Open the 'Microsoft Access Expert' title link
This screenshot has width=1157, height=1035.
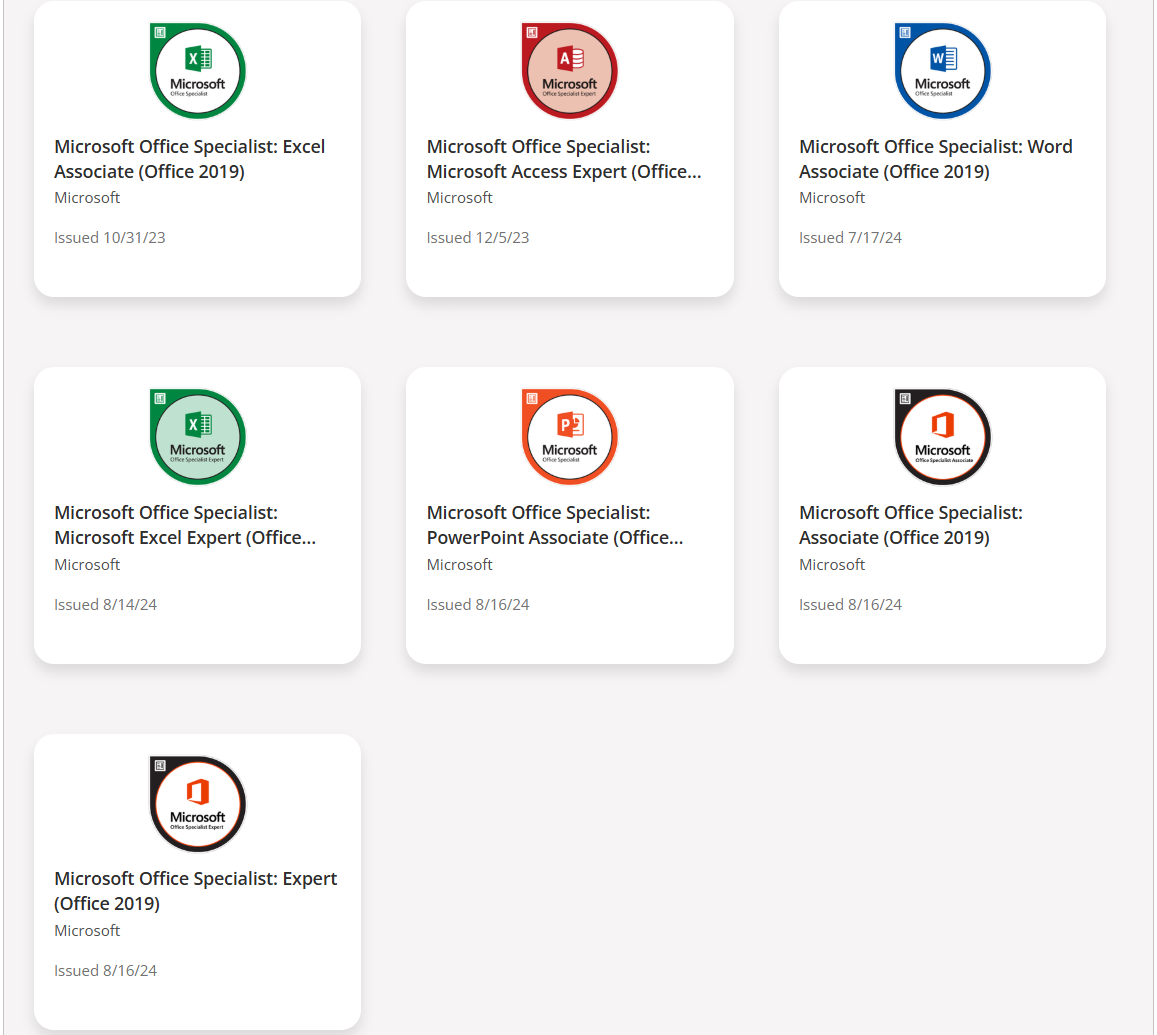pos(563,159)
